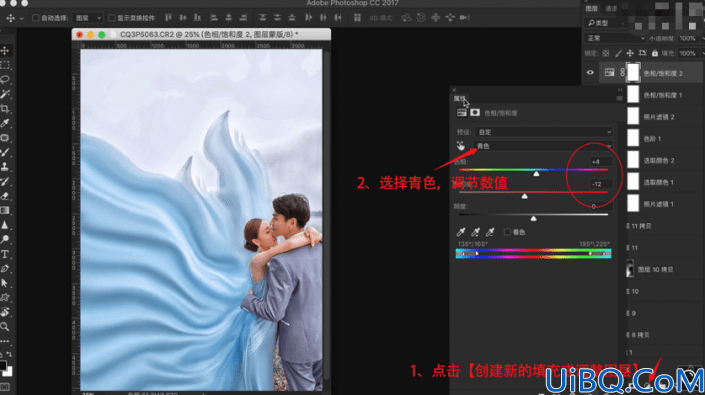Toggle lock transparent pixels icon
The width and height of the screenshot is (705, 395).
tap(606, 53)
